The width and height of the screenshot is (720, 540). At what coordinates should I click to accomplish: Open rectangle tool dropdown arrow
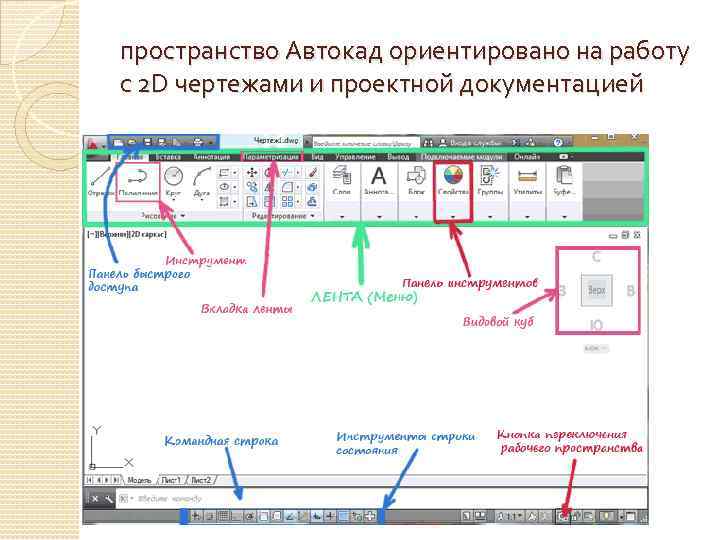pos(235,173)
